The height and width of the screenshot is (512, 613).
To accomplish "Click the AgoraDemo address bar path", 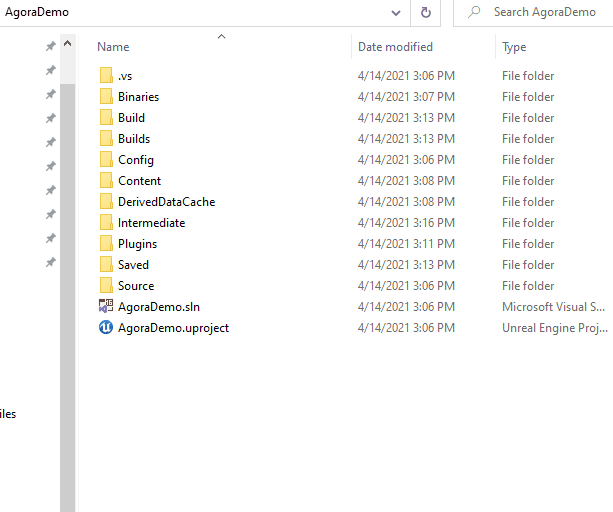I will click(x=37, y=12).
